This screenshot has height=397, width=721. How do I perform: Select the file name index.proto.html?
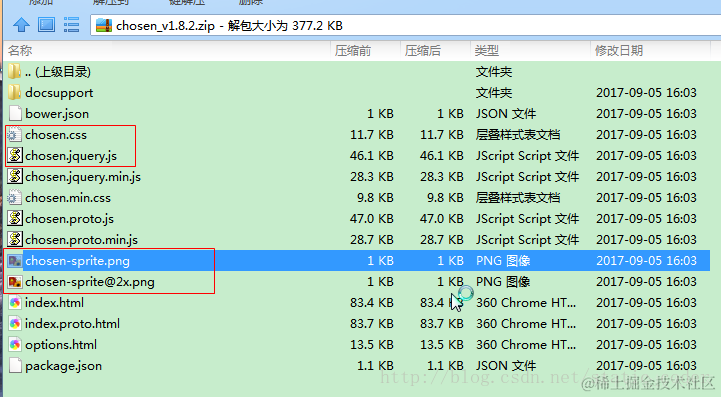72,324
